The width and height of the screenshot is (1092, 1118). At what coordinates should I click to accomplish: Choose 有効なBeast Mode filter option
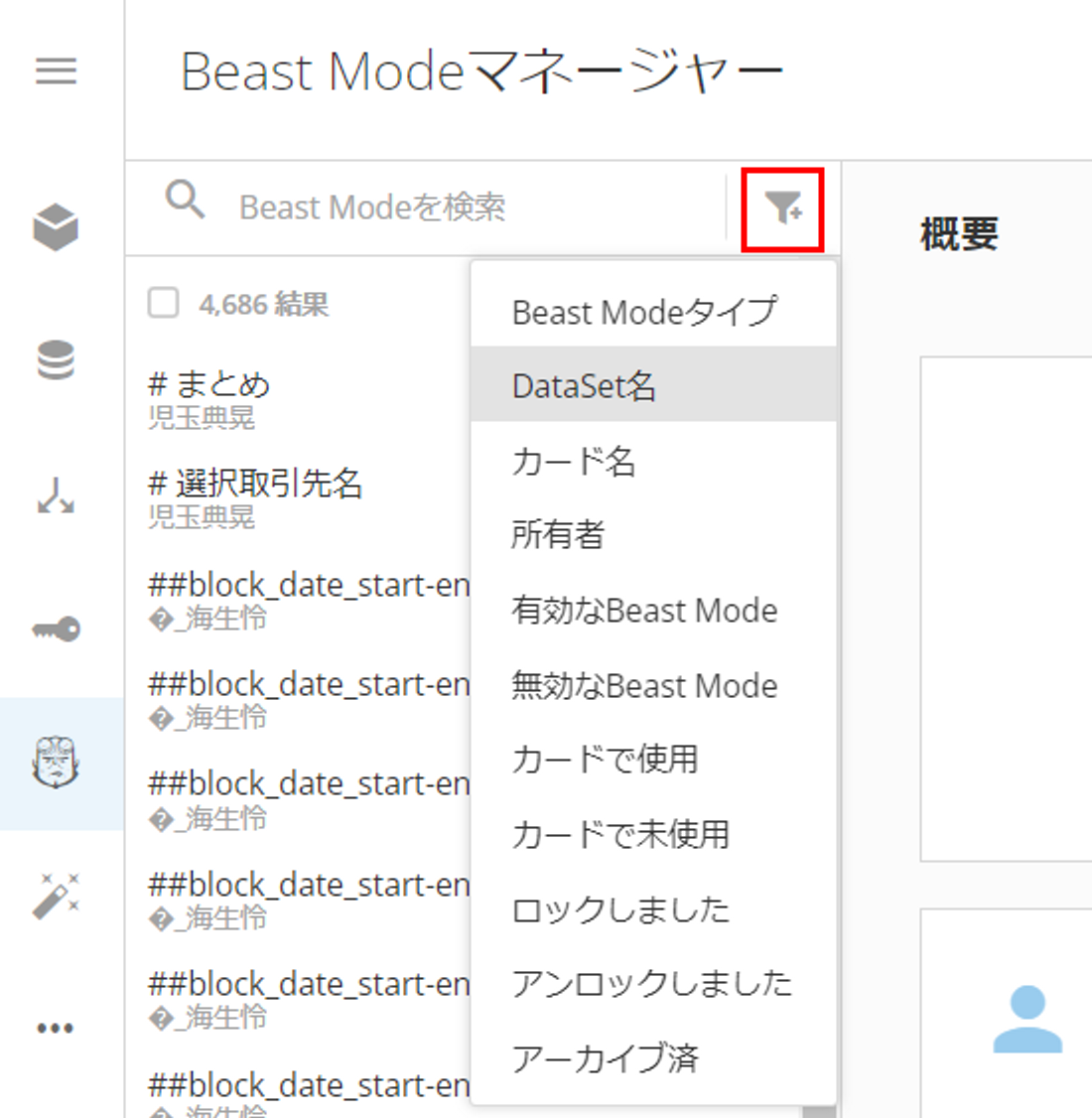[653, 610]
